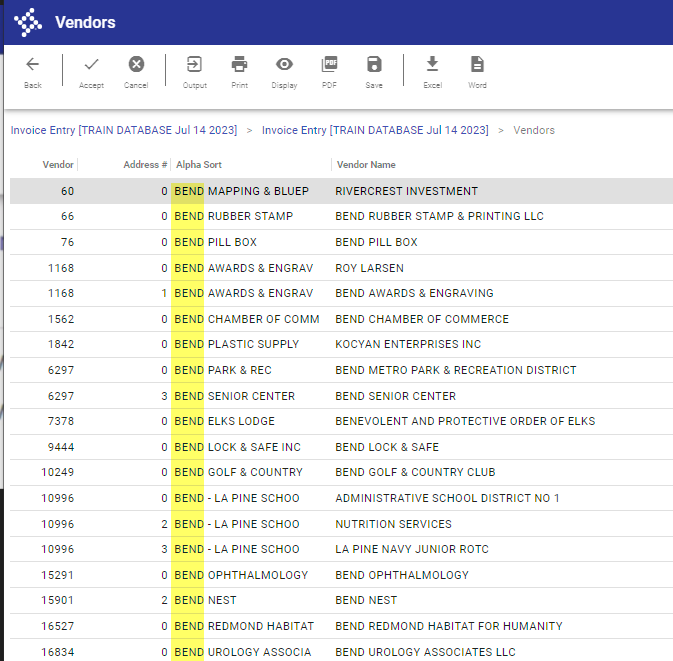Open second Invoice Entry breadcrumb link
Viewport: 673px width, 661px height.
click(x=375, y=130)
